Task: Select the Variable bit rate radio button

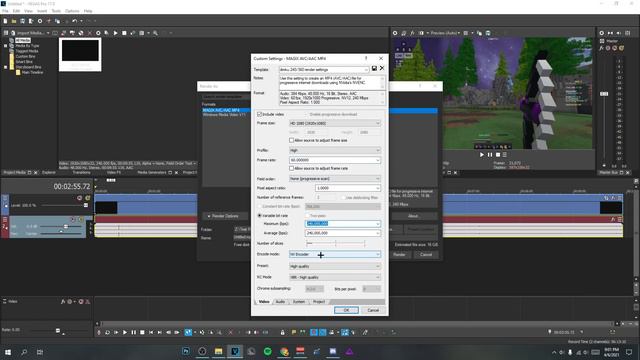Action: click(260, 216)
